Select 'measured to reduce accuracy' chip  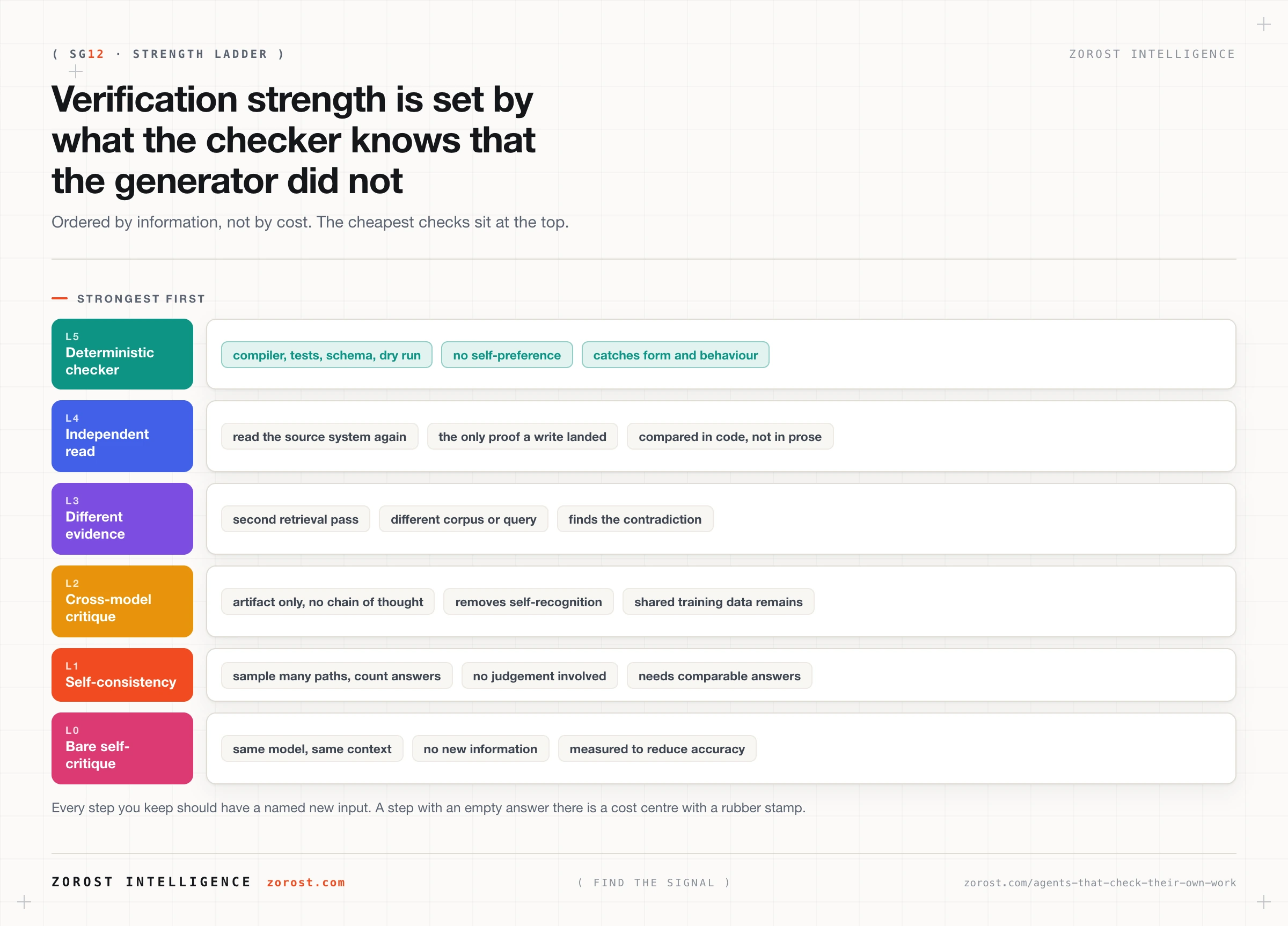(657, 749)
